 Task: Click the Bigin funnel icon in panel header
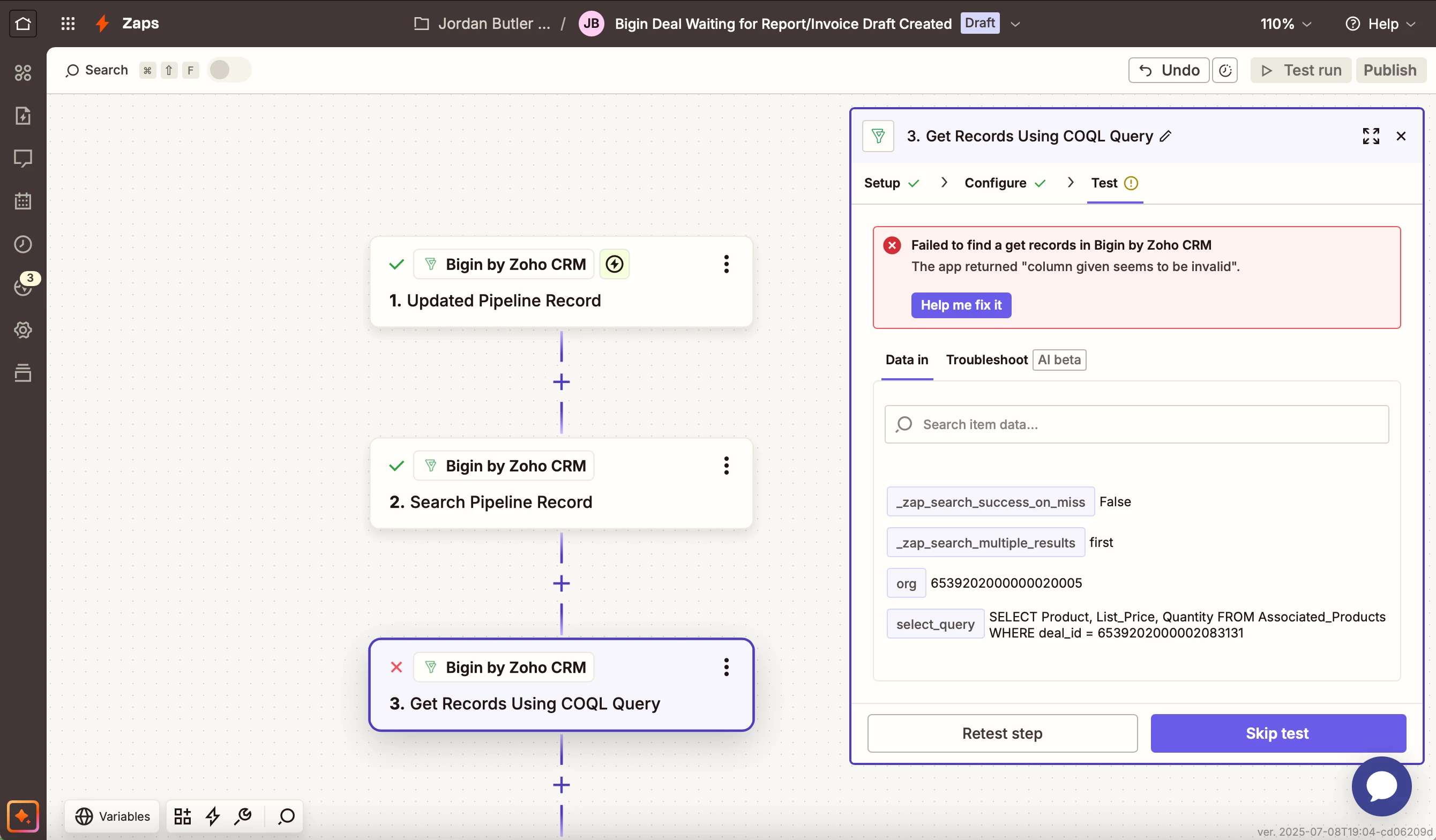[x=878, y=136]
